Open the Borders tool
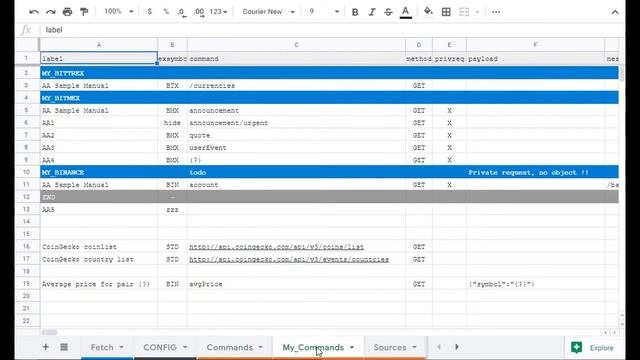 point(446,12)
